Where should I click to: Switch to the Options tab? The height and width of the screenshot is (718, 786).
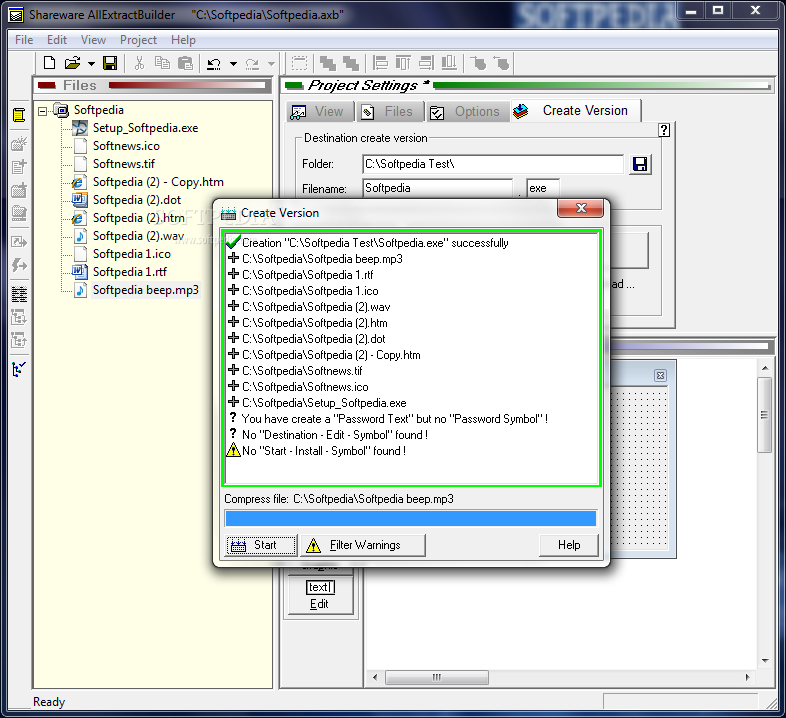click(x=467, y=111)
